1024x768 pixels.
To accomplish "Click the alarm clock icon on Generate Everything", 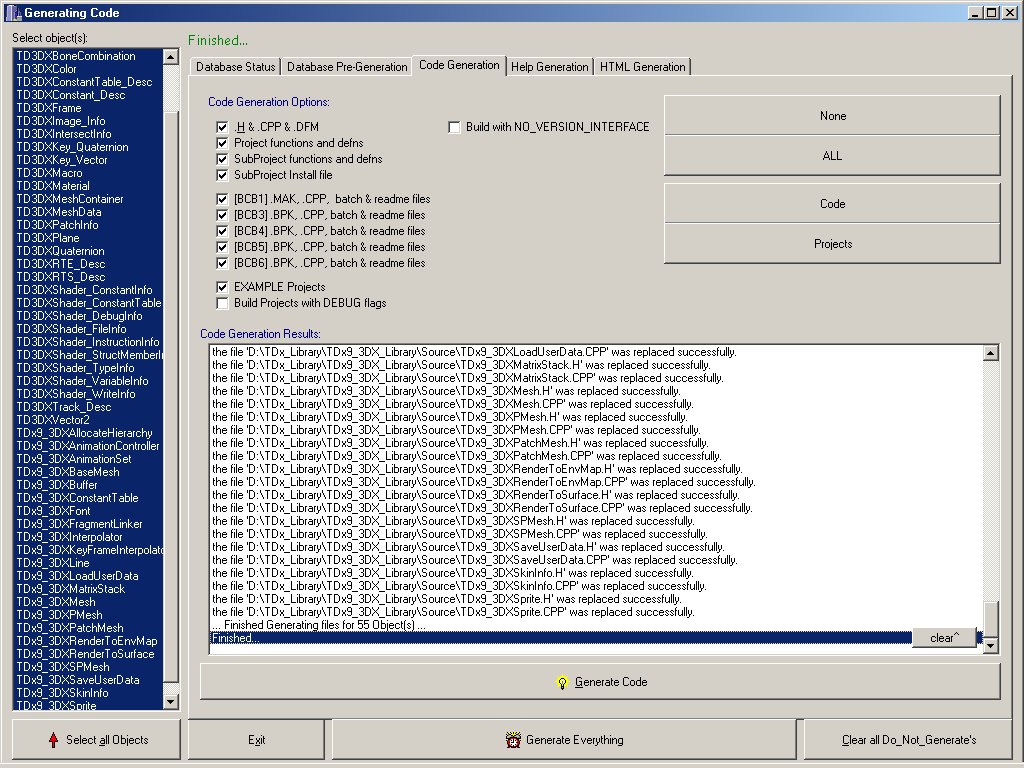I will click(513, 740).
